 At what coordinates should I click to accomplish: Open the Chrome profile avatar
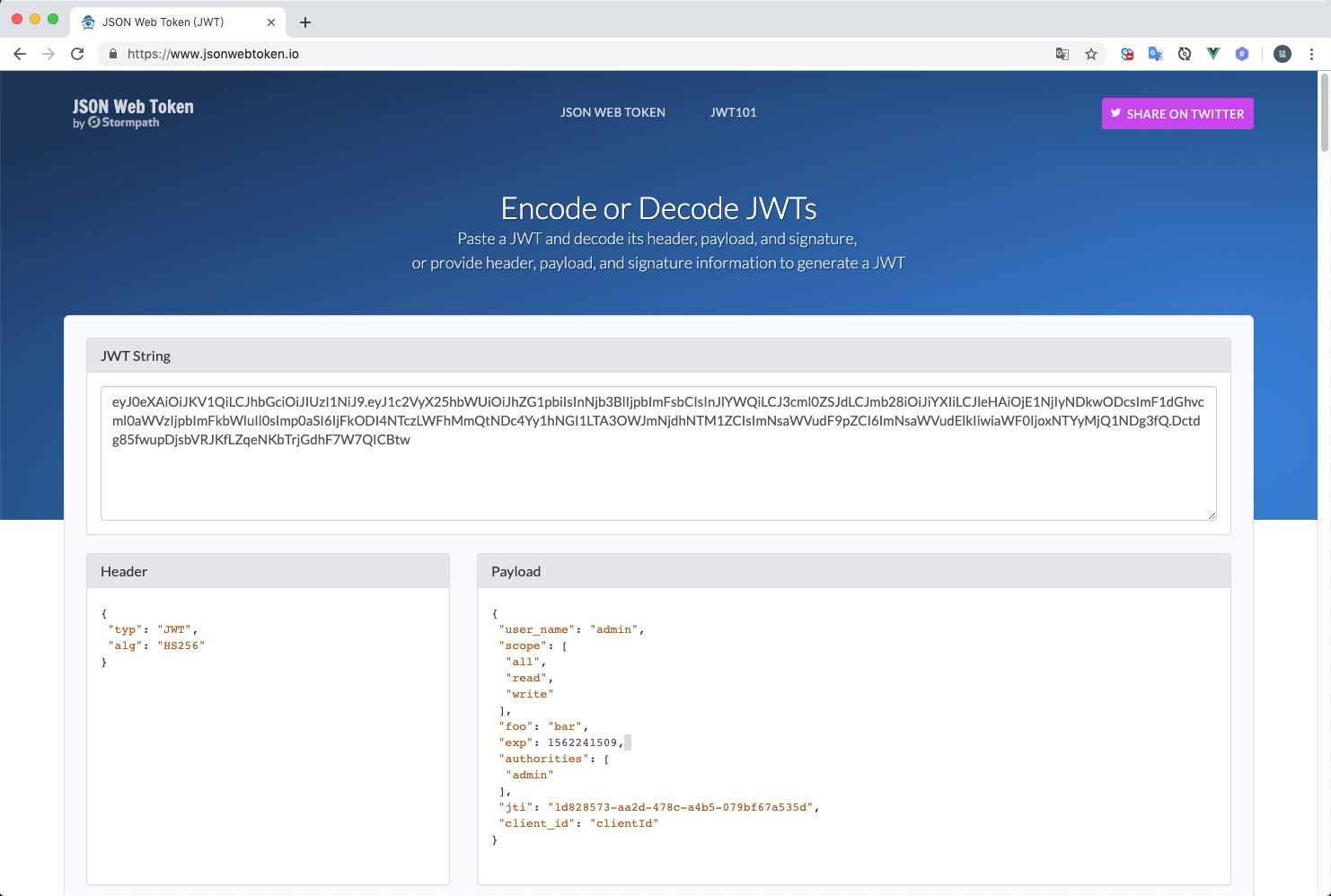(1283, 54)
